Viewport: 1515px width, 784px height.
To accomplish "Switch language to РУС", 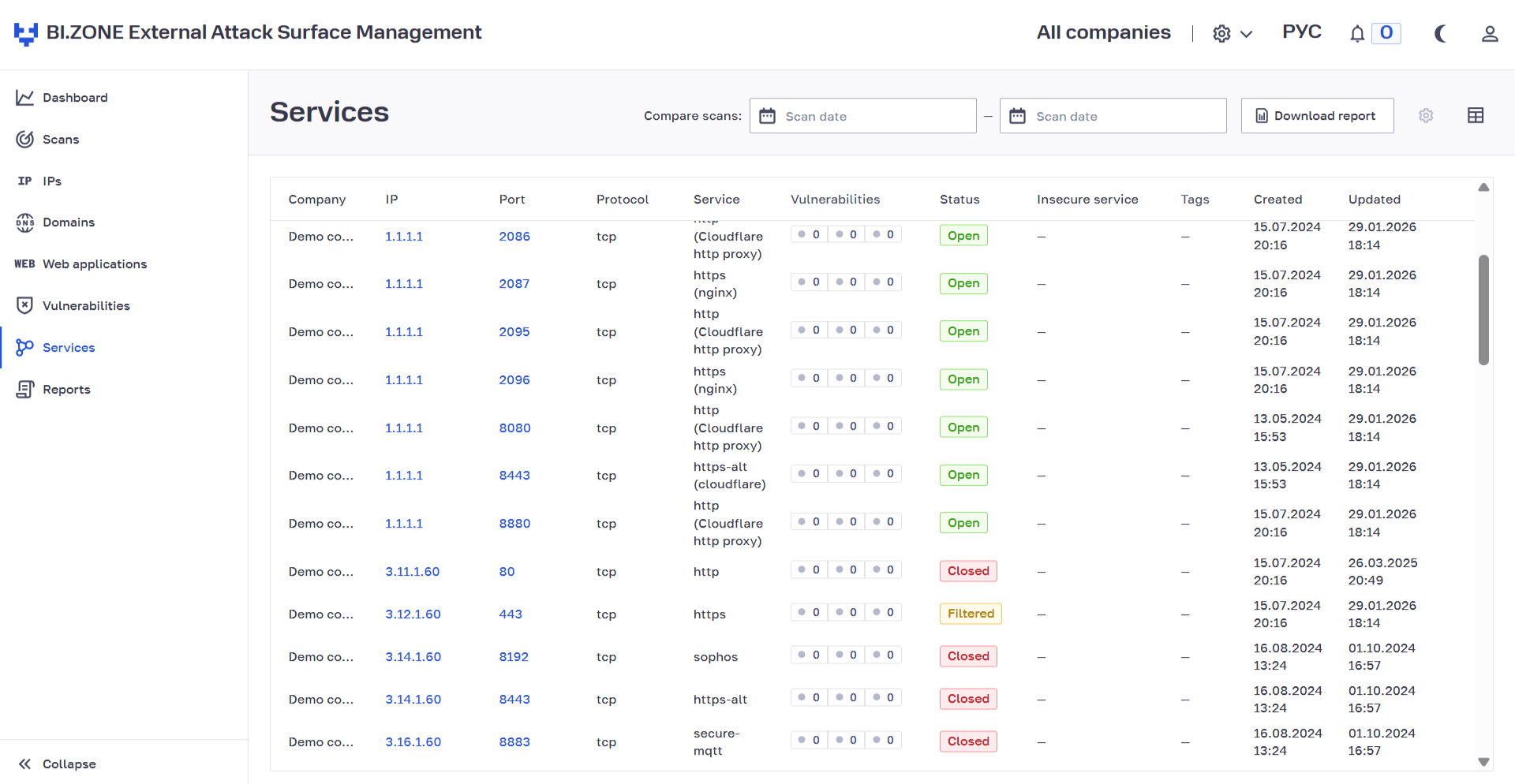I will 1302,32.
